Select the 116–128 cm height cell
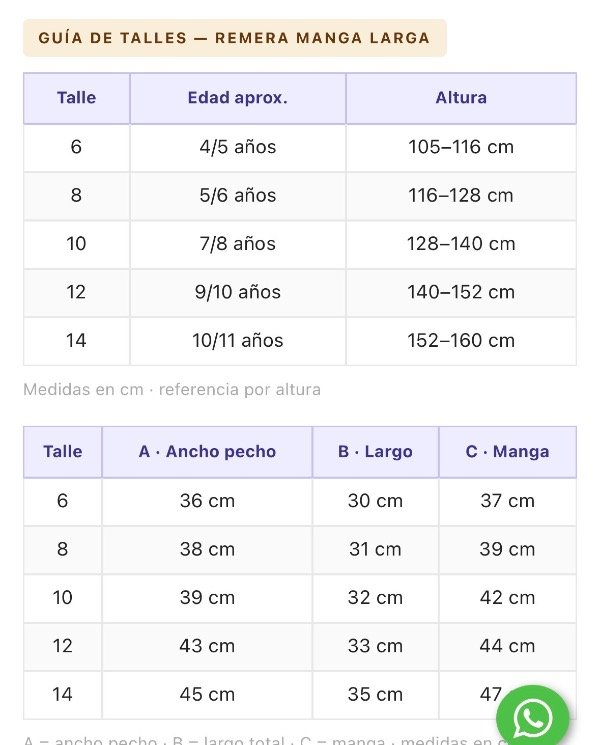The image size is (600, 745). [x=461, y=196]
